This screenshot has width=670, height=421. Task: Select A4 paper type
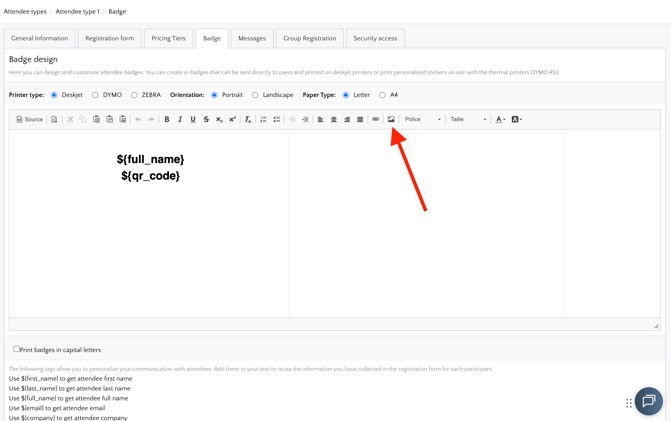382,95
